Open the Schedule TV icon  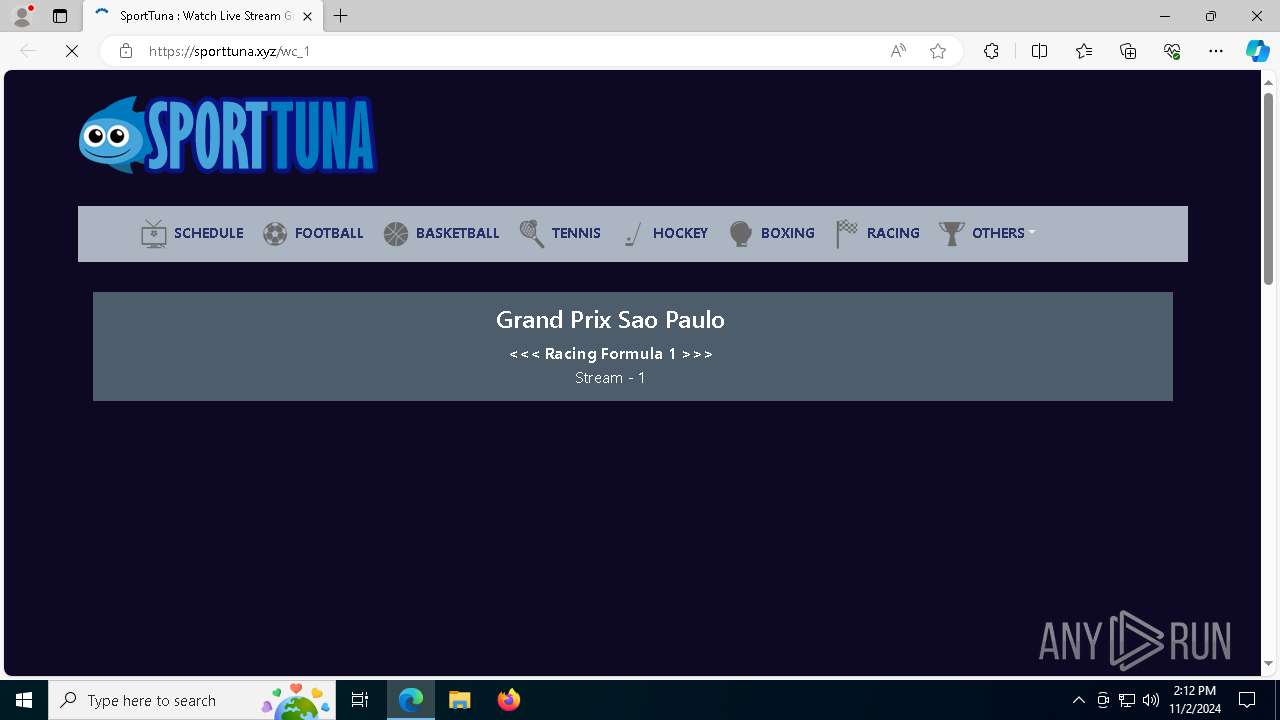(154, 233)
